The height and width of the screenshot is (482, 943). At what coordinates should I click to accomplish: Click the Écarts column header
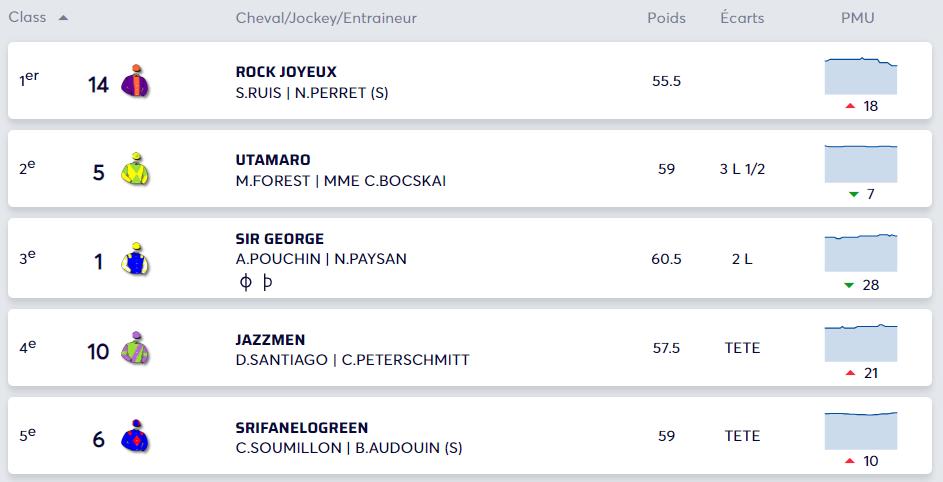[741, 18]
